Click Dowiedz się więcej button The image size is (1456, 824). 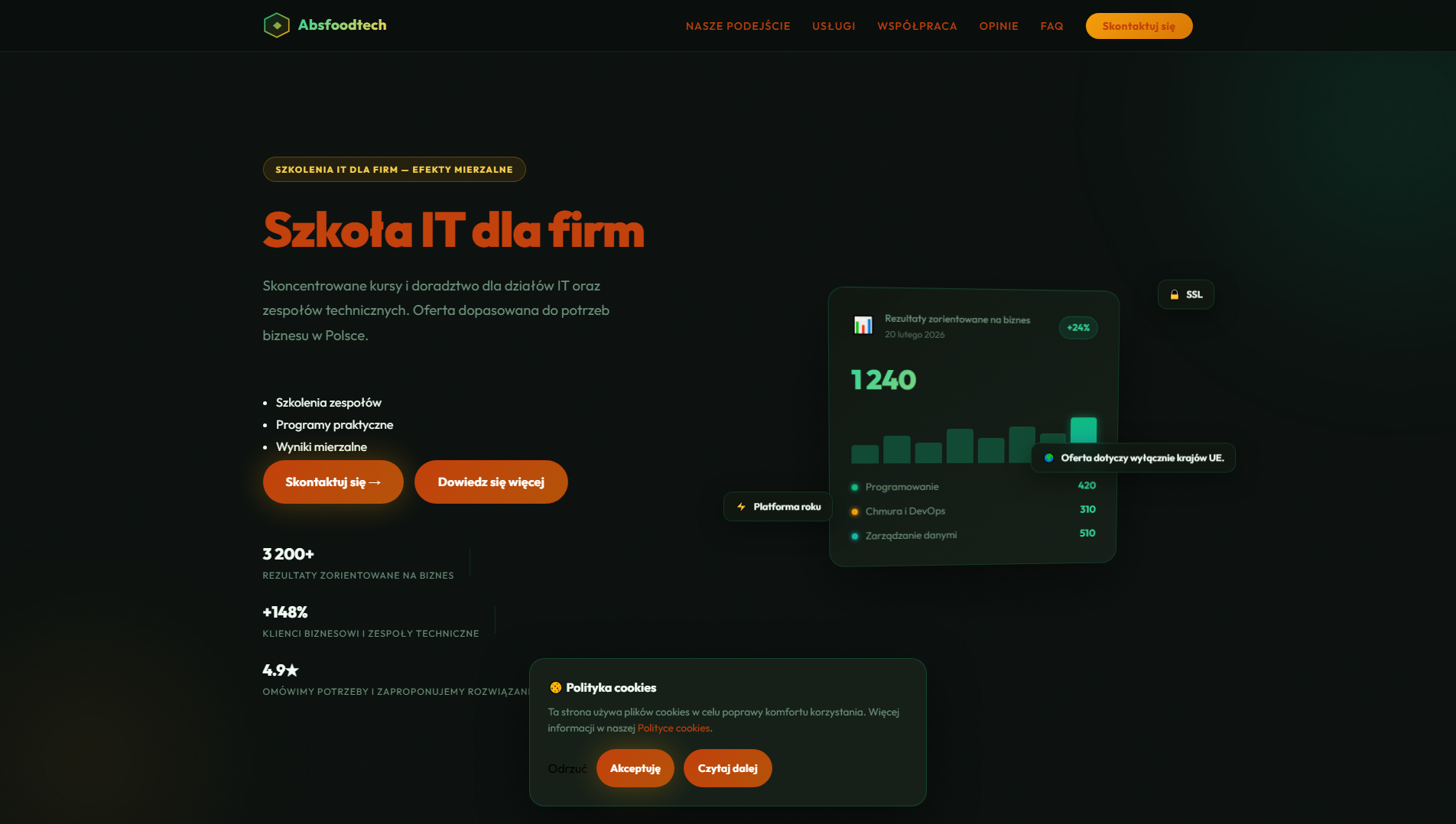[x=491, y=482]
